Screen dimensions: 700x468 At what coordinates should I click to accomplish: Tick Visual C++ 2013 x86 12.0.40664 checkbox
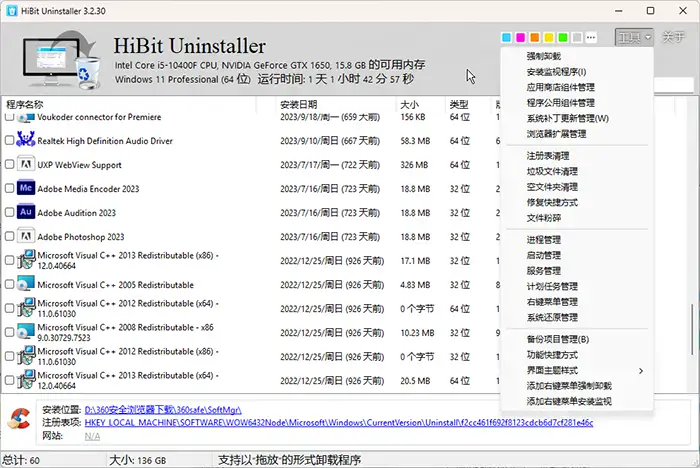tap(9, 260)
